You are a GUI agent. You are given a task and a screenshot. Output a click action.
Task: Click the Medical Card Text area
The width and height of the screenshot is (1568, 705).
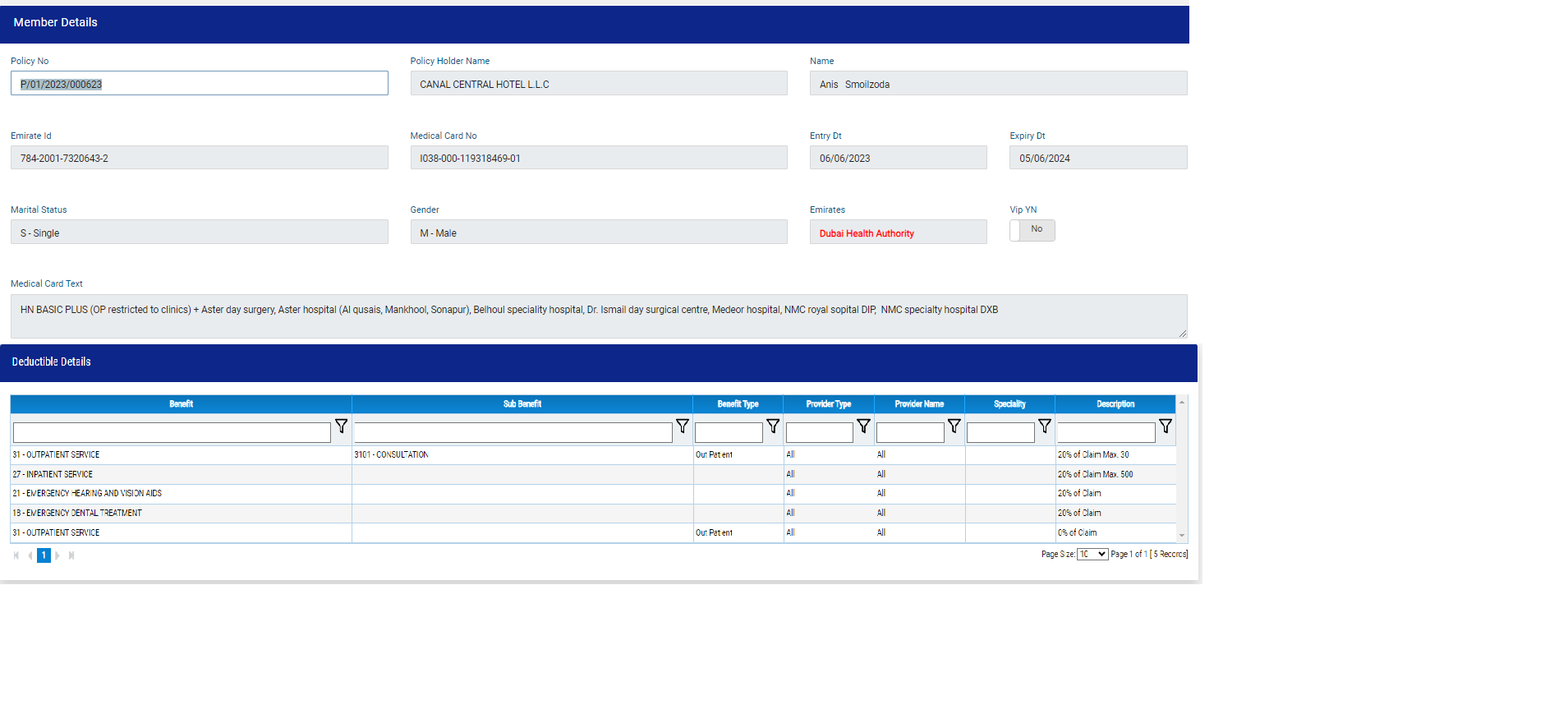pos(598,316)
